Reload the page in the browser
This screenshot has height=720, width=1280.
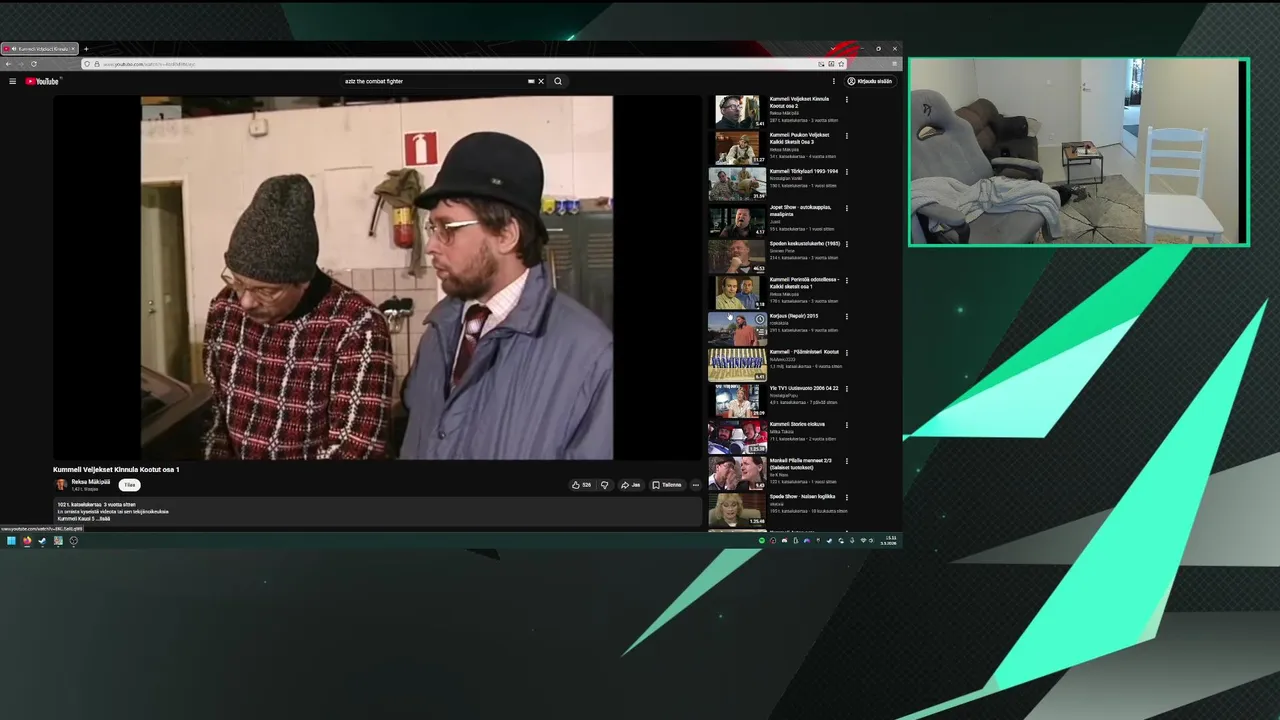point(33,64)
